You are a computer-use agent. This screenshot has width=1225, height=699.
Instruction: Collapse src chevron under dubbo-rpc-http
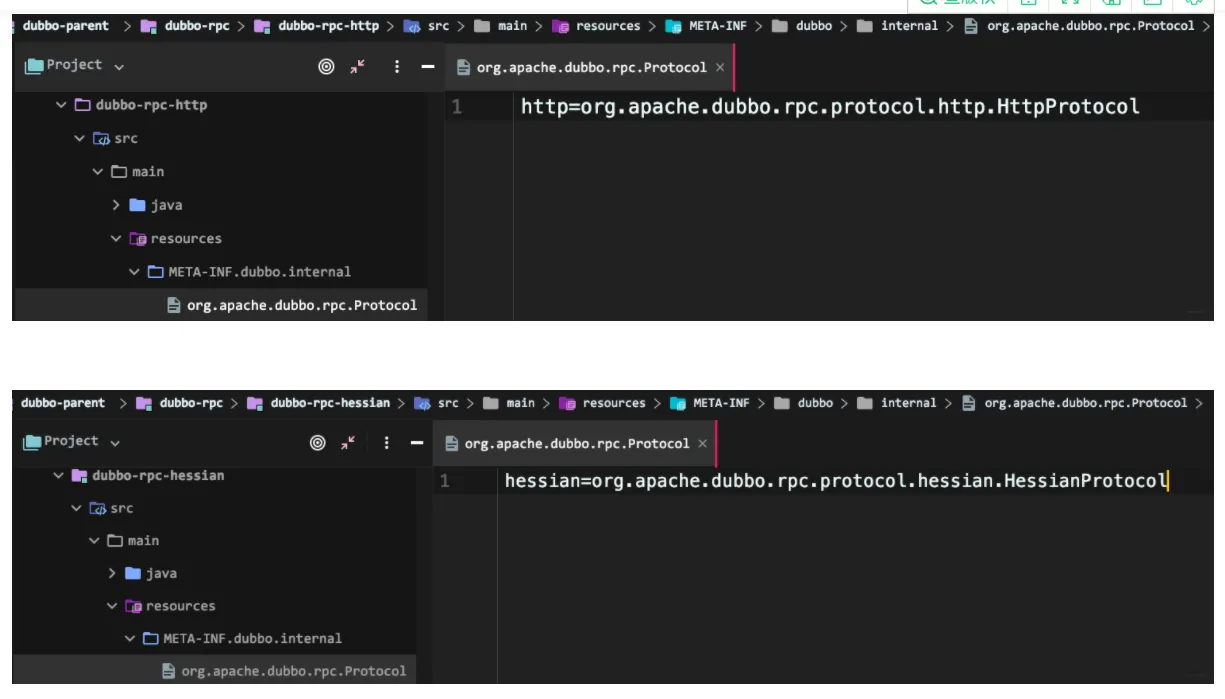(x=80, y=138)
